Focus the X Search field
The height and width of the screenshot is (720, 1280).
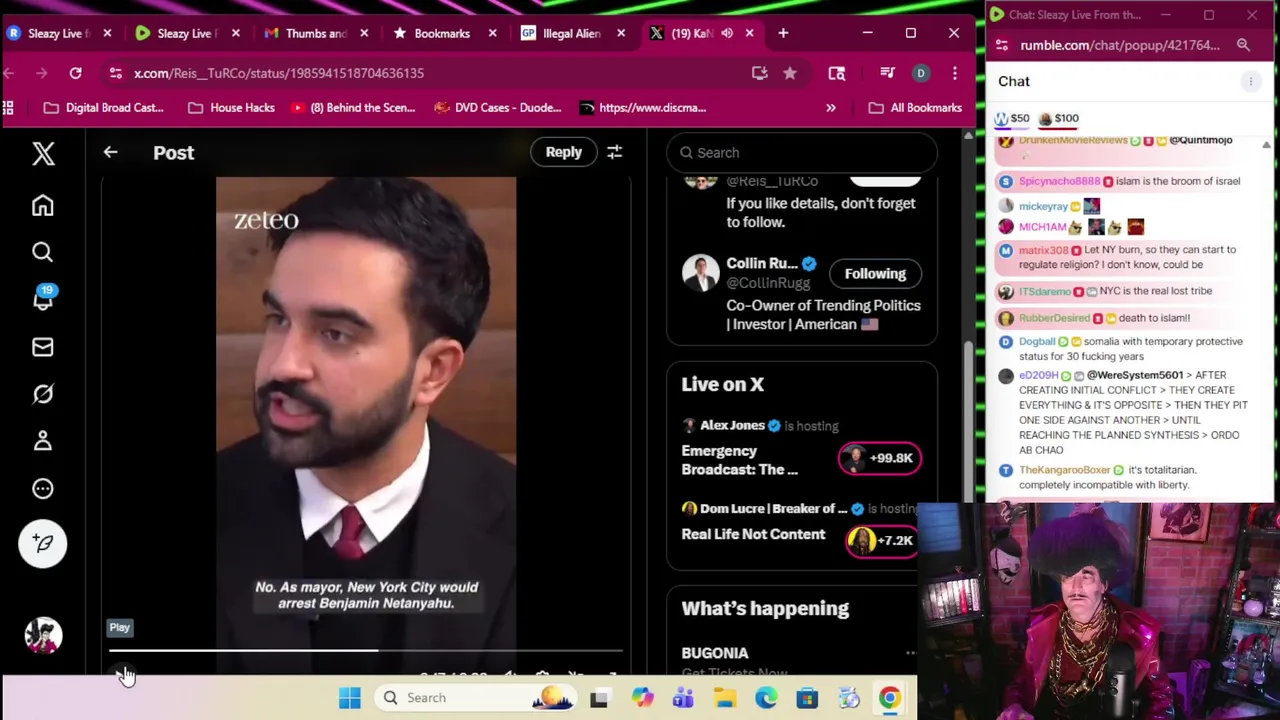click(802, 153)
